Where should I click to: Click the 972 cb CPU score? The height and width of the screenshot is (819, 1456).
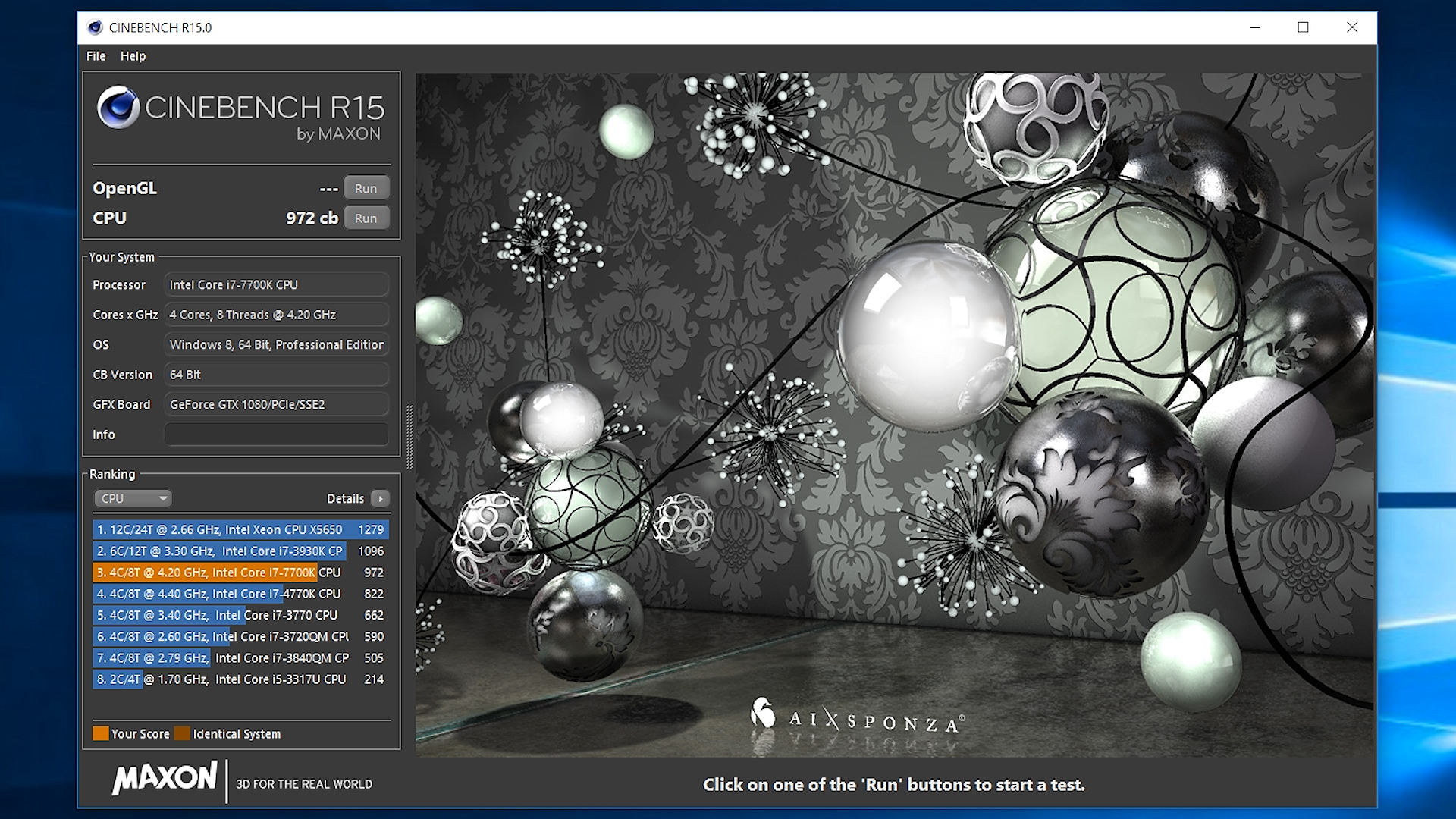point(312,218)
